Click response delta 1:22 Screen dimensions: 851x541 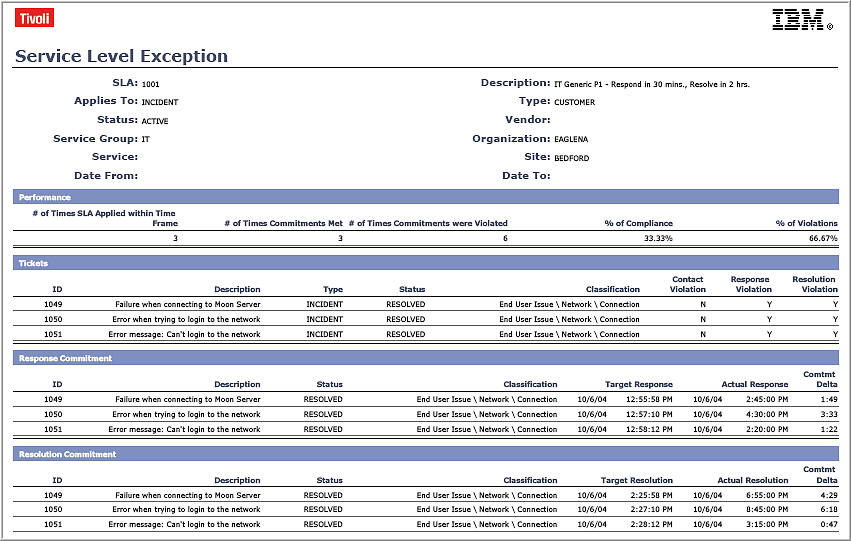[x=829, y=429]
